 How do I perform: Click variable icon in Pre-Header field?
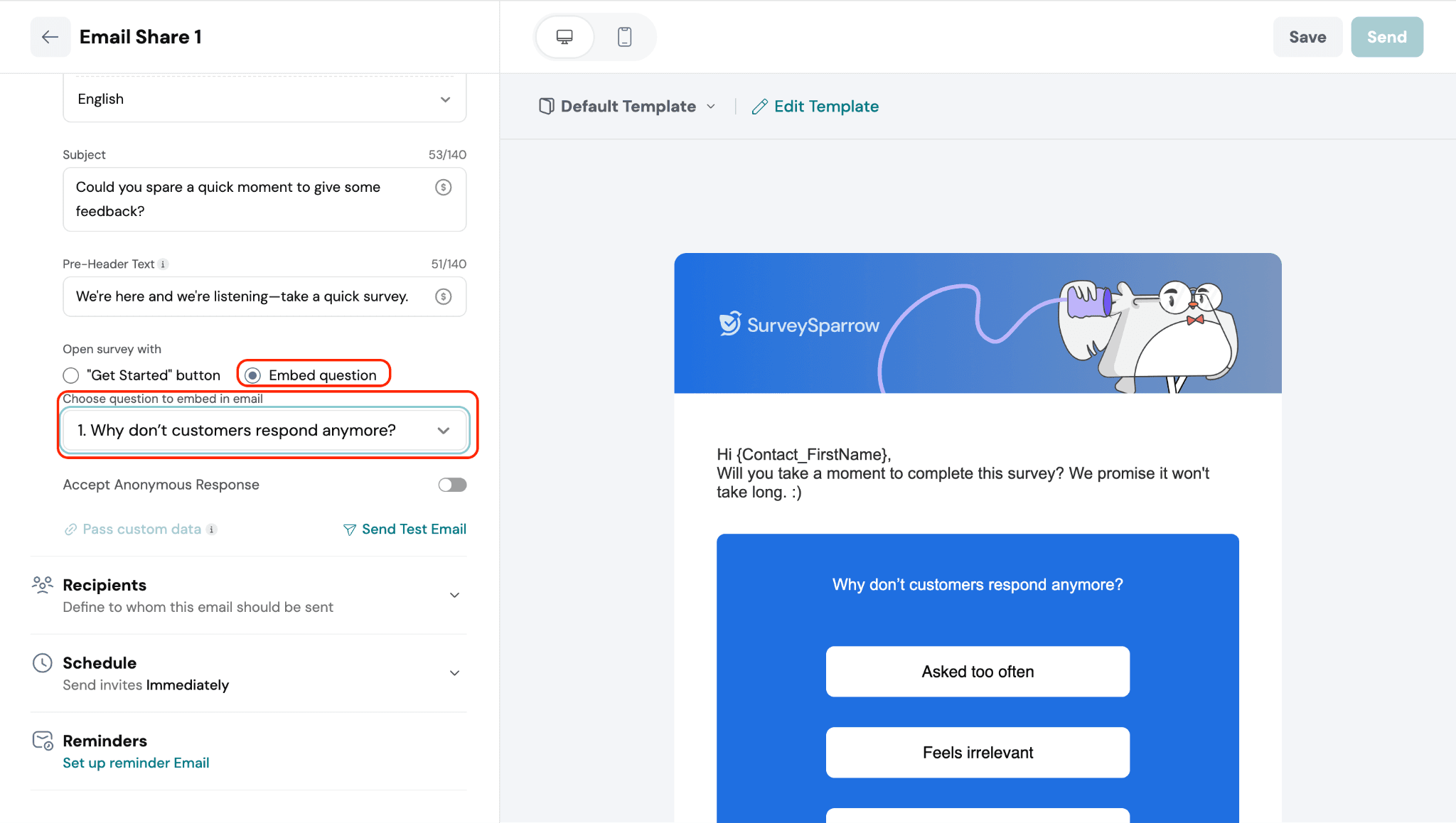pos(443,296)
